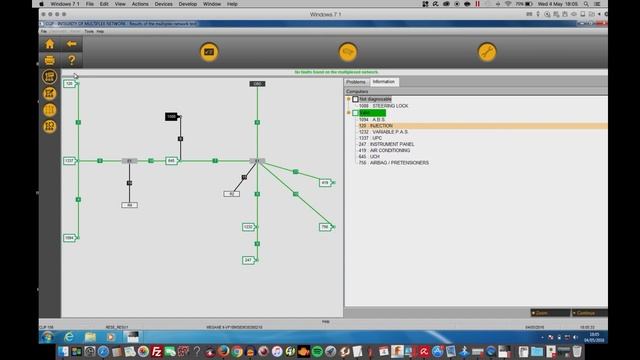
Task: Select 419 AIR CONDITIONING row
Action: point(384,151)
